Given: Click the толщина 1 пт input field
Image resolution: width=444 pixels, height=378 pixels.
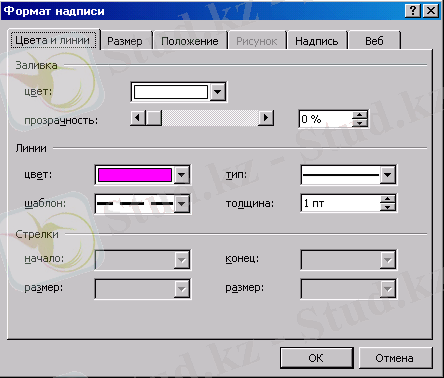Looking at the screenshot, I should pos(340,203).
